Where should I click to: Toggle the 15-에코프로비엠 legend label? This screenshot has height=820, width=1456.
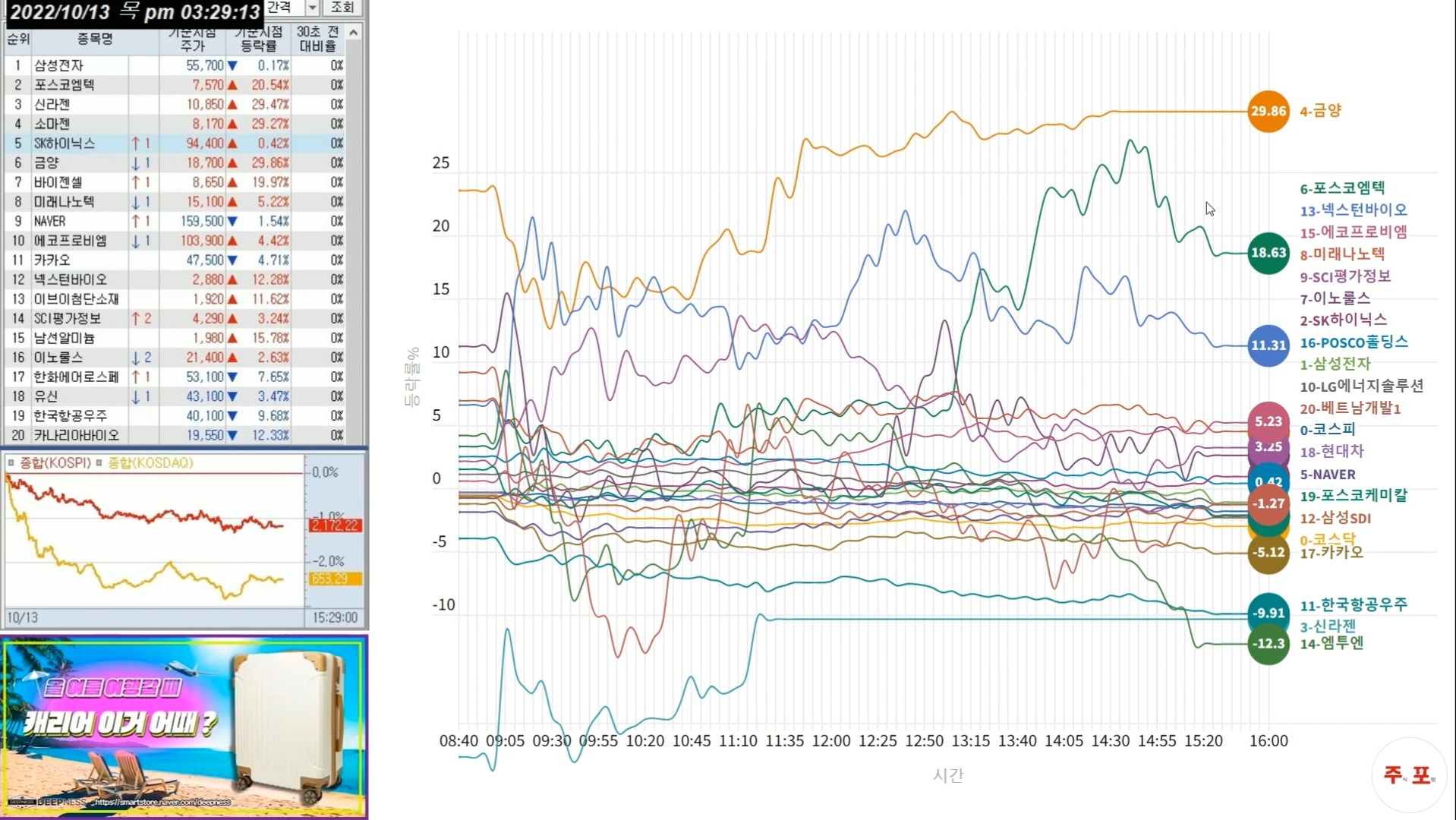1354,232
